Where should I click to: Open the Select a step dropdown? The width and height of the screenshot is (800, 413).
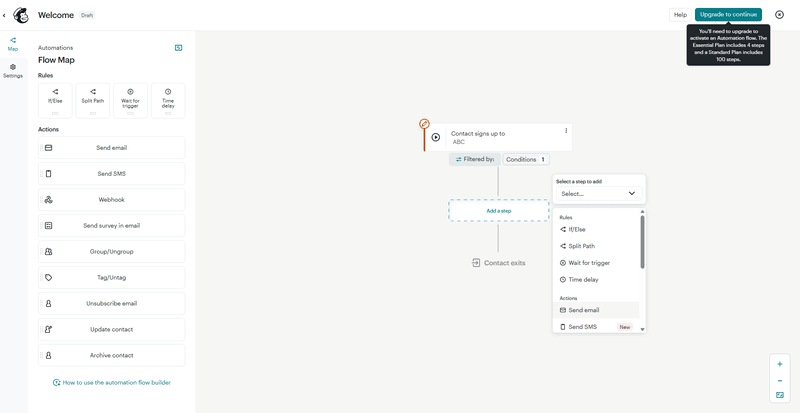[x=599, y=193]
